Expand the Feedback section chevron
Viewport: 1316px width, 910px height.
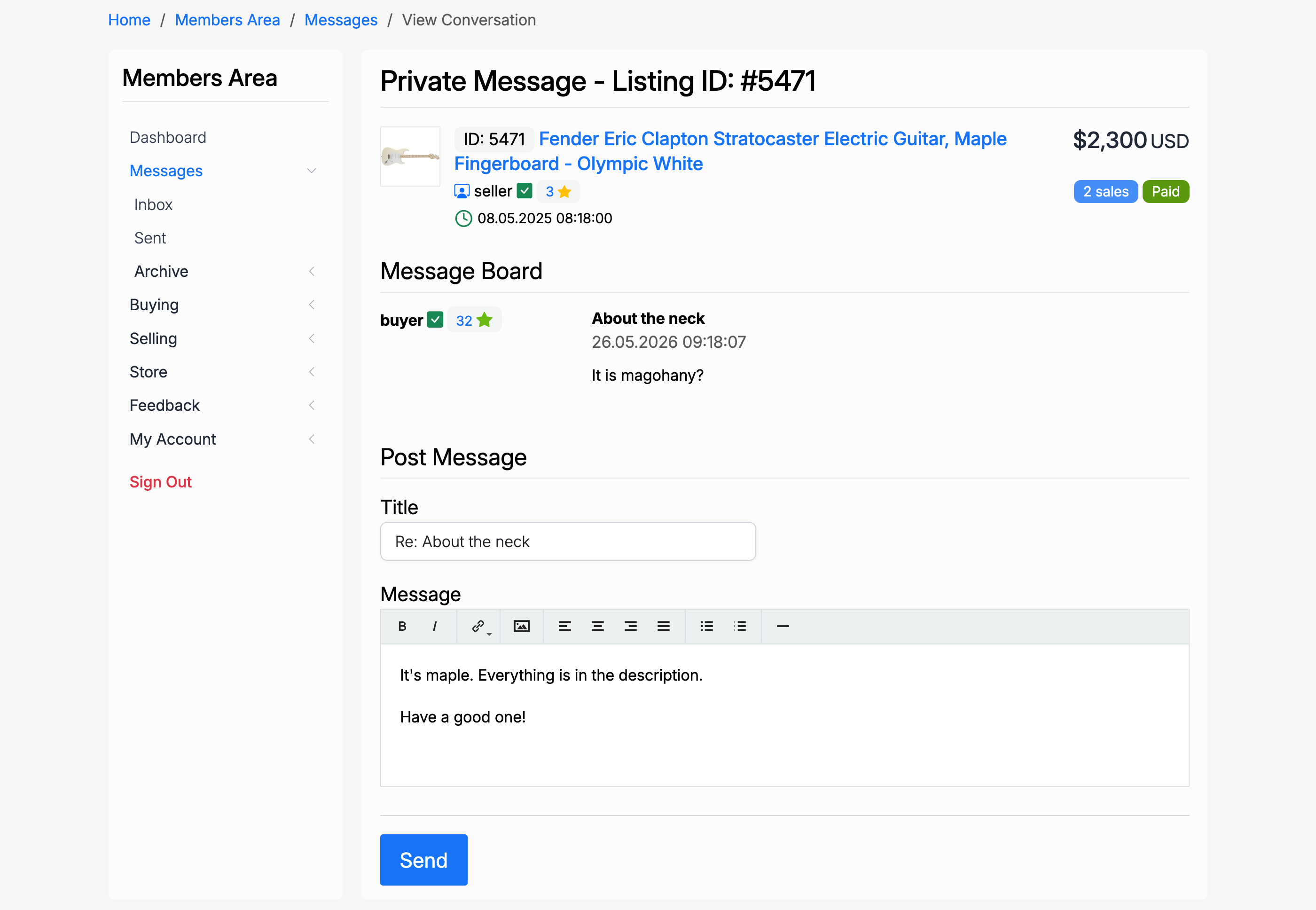(x=311, y=405)
